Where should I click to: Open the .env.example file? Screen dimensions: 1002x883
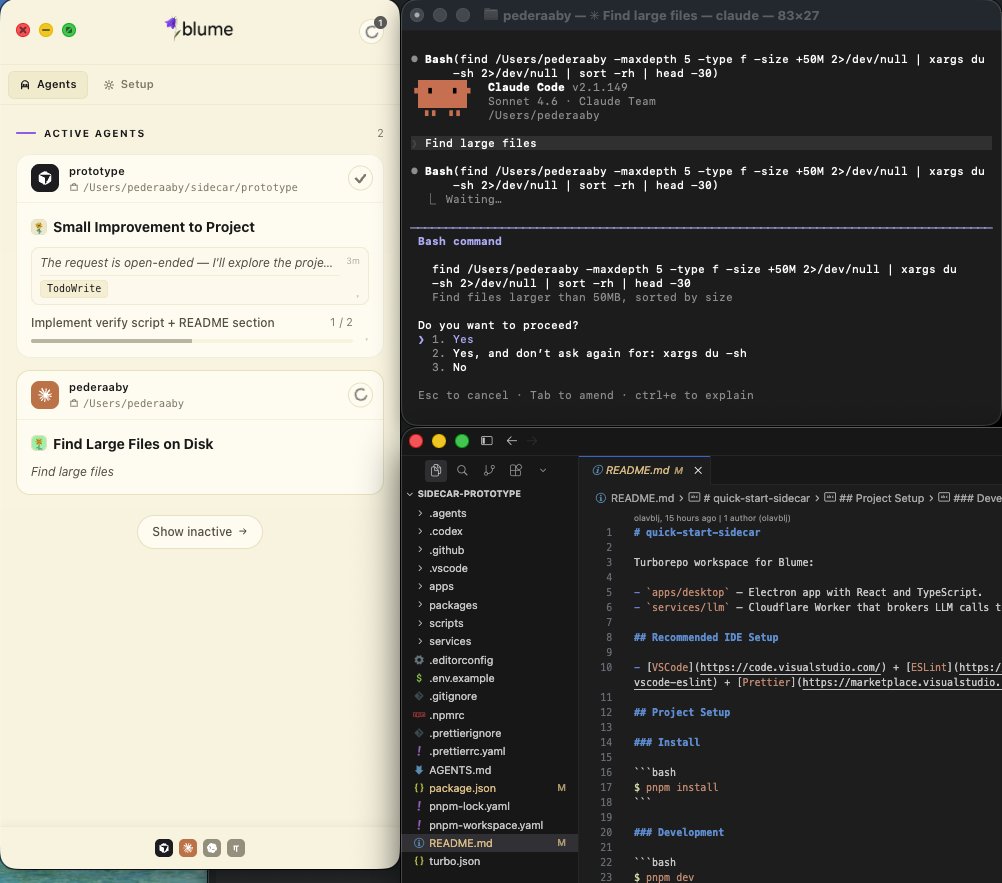point(461,678)
